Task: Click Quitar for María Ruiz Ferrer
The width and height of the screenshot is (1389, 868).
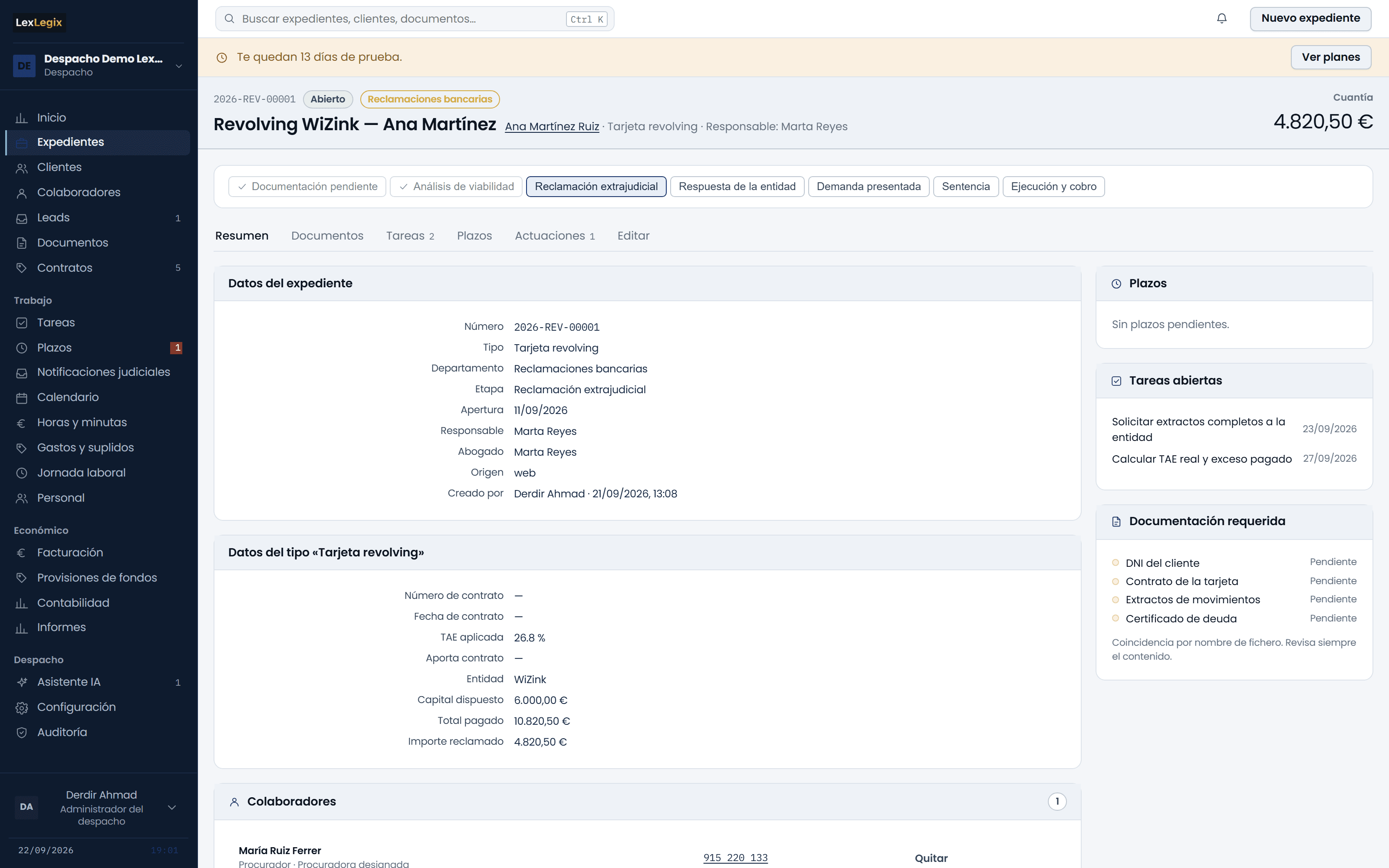Action: pos(931,858)
